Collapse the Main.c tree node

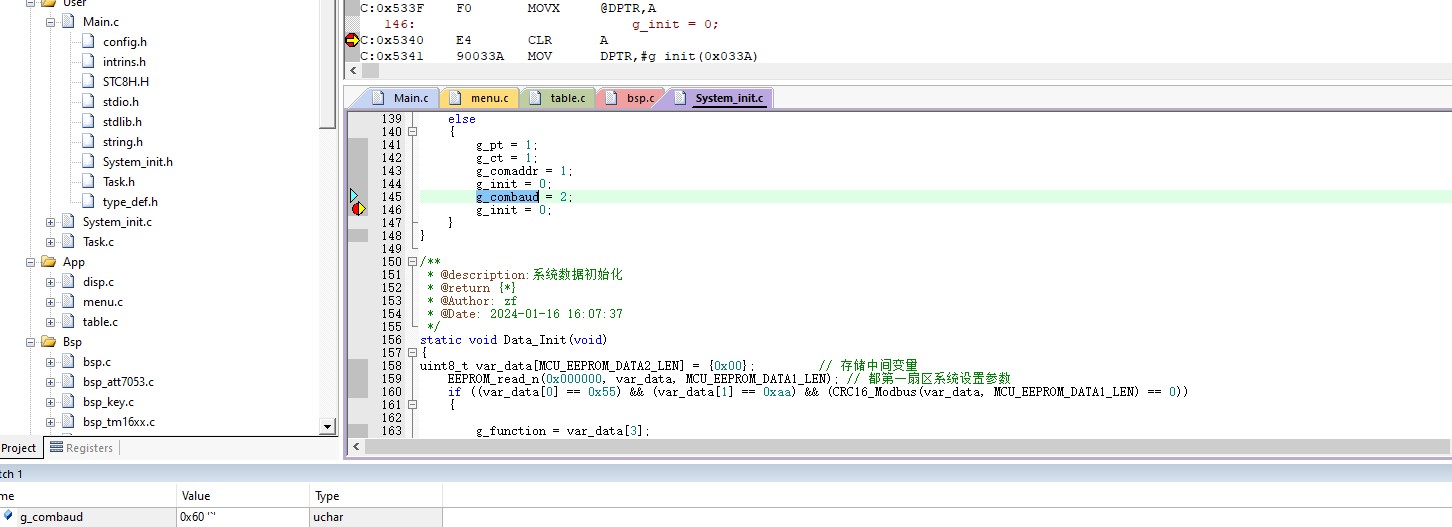51,22
